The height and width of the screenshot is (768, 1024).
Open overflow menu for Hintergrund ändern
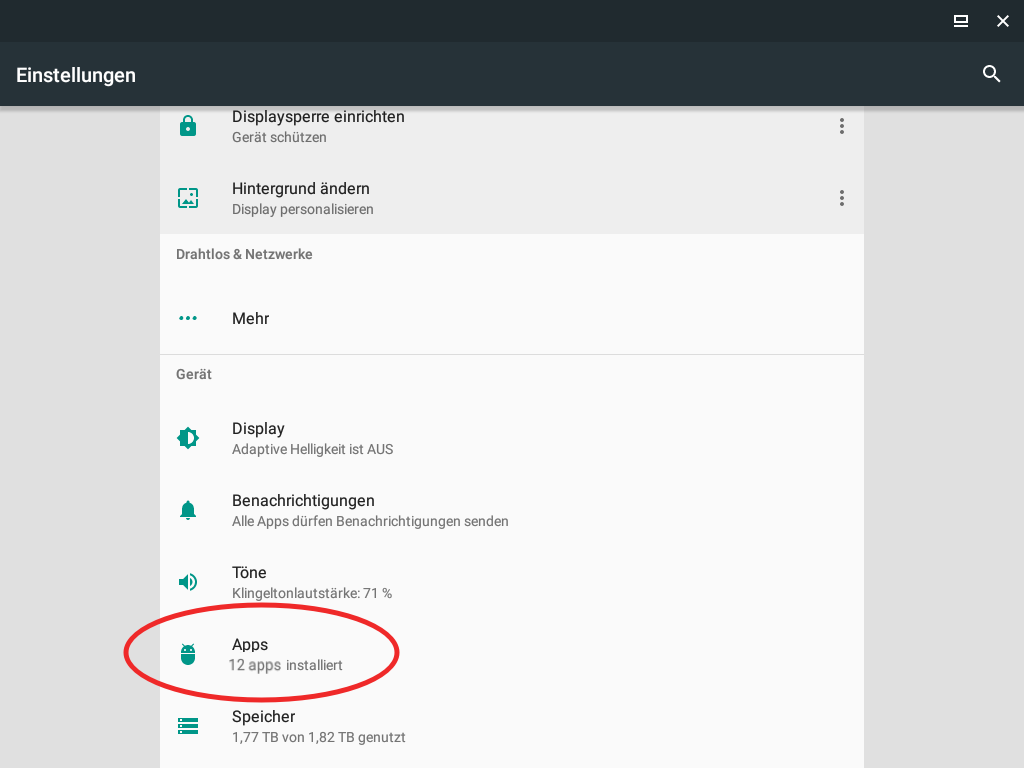(841, 198)
